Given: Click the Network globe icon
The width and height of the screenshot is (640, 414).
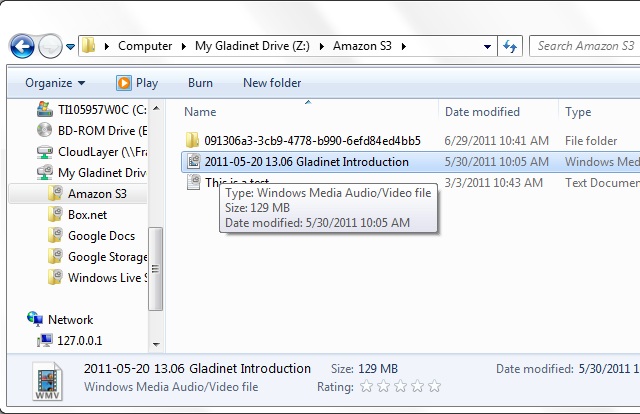Looking at the screenshot, I should (x=35, y=319).
